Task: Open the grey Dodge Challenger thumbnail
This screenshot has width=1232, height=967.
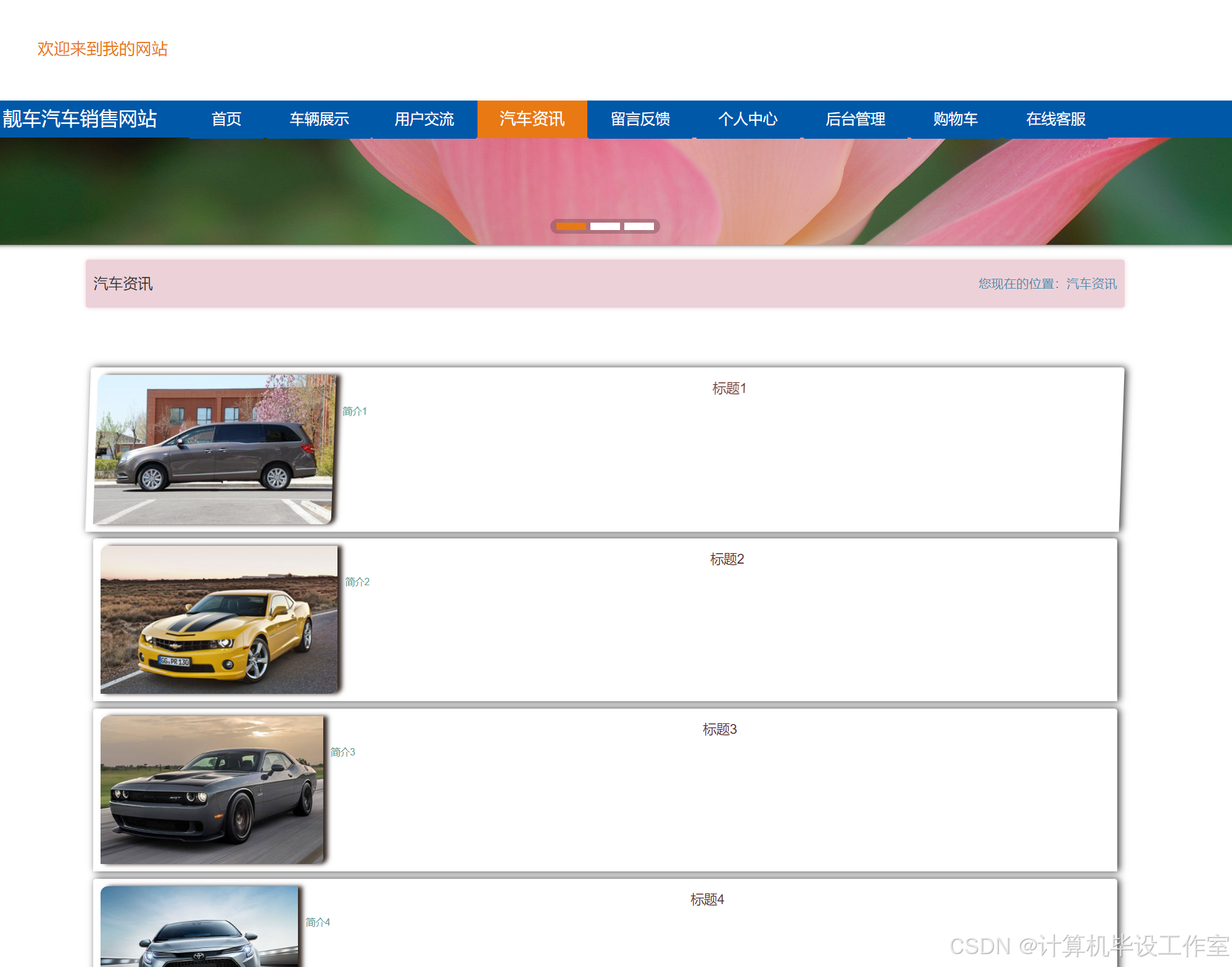Action: [x=212, y=789]
